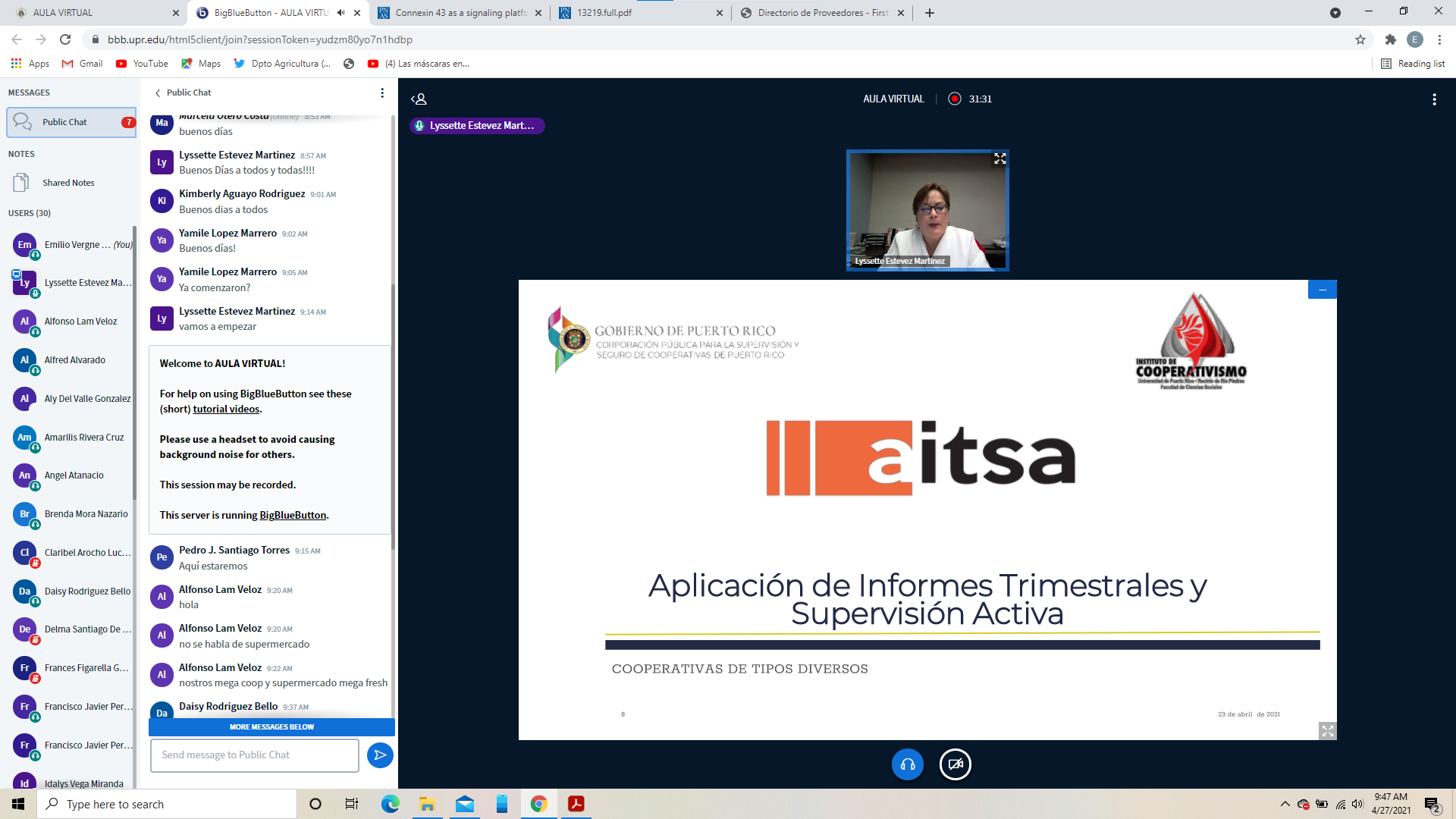Viewport: 1456px width, 819px height.
Task: Switch to the Directorio de Proveedores tab
Action: pos(822,13)
